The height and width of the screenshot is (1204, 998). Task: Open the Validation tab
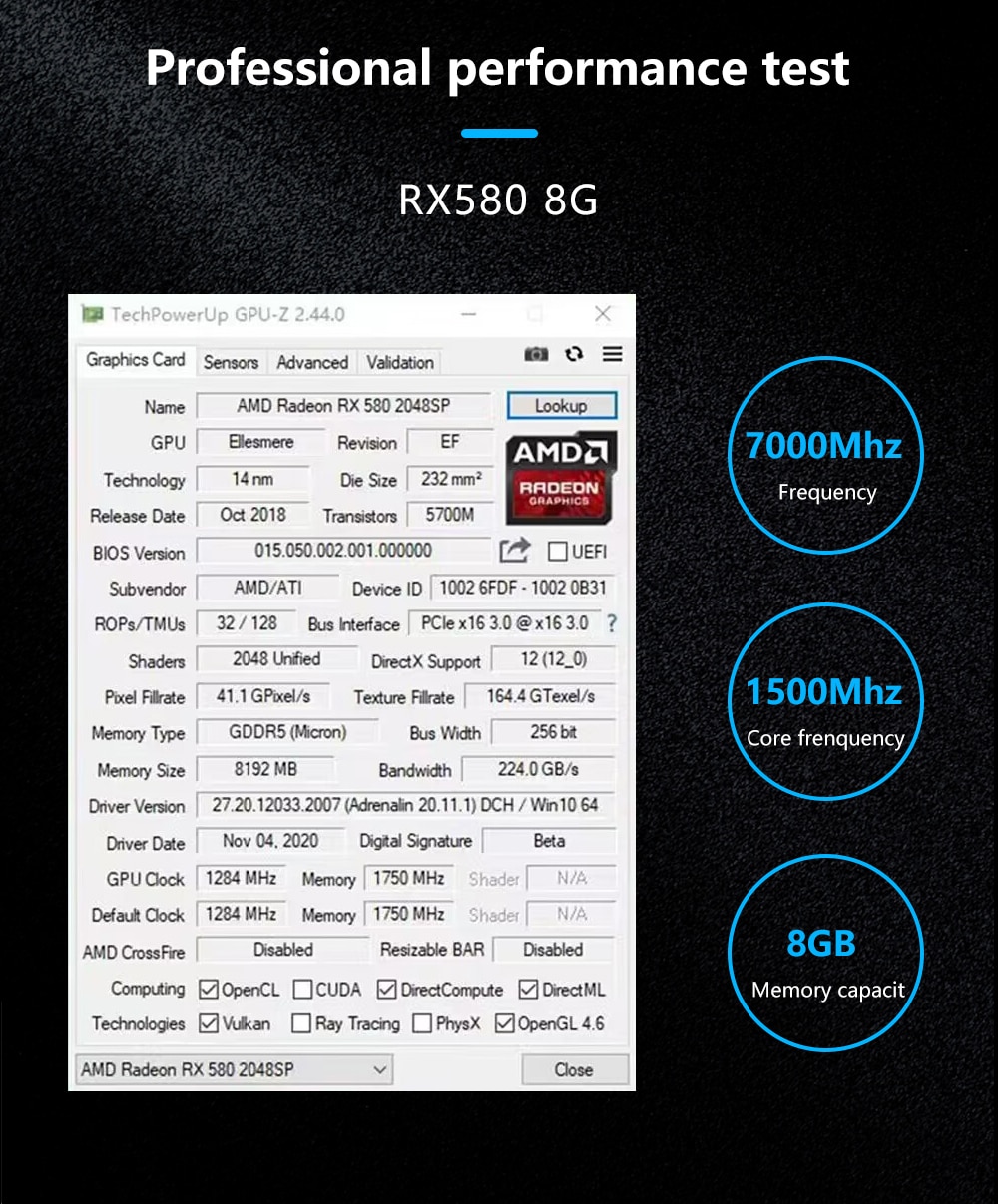pos(399,363)
